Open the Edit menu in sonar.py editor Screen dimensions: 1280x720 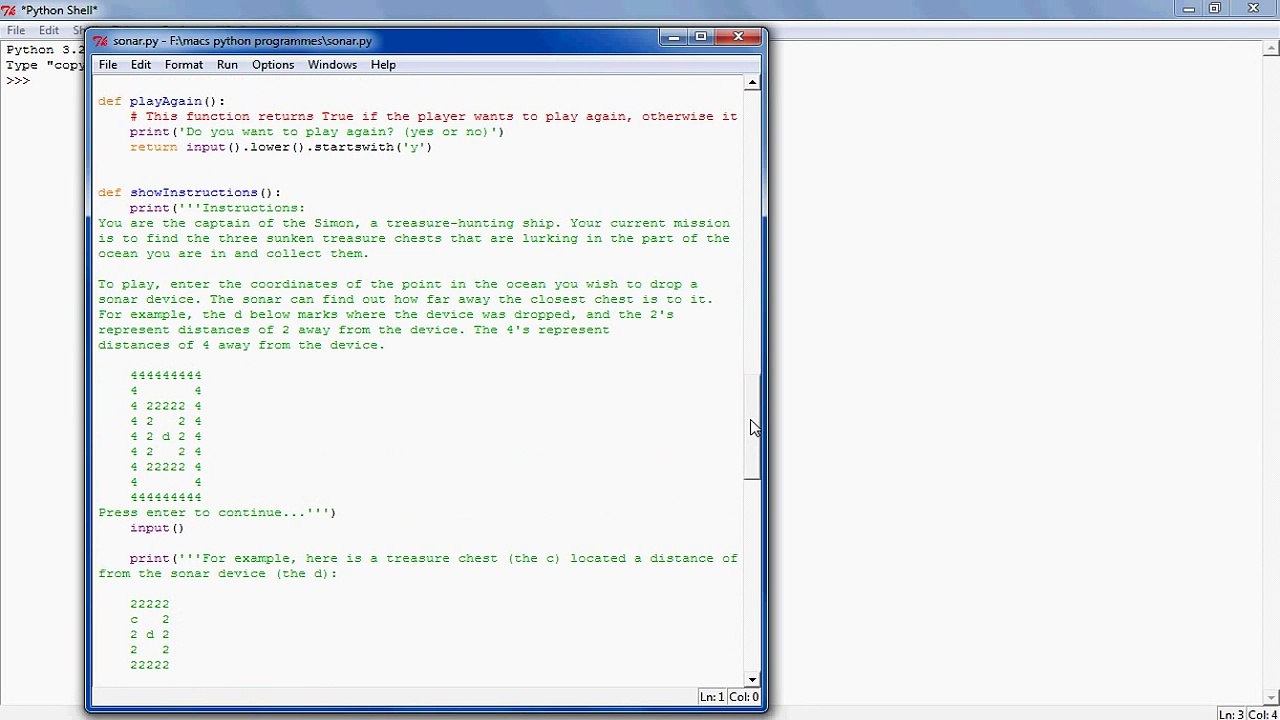click(x=141, y=65)
